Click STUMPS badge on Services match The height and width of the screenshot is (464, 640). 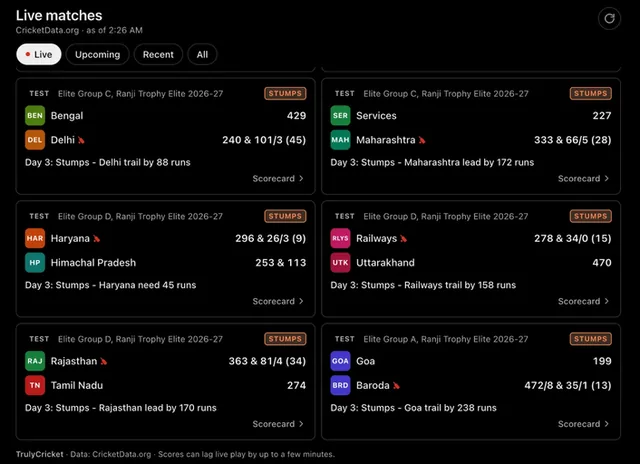coord(591,93)
